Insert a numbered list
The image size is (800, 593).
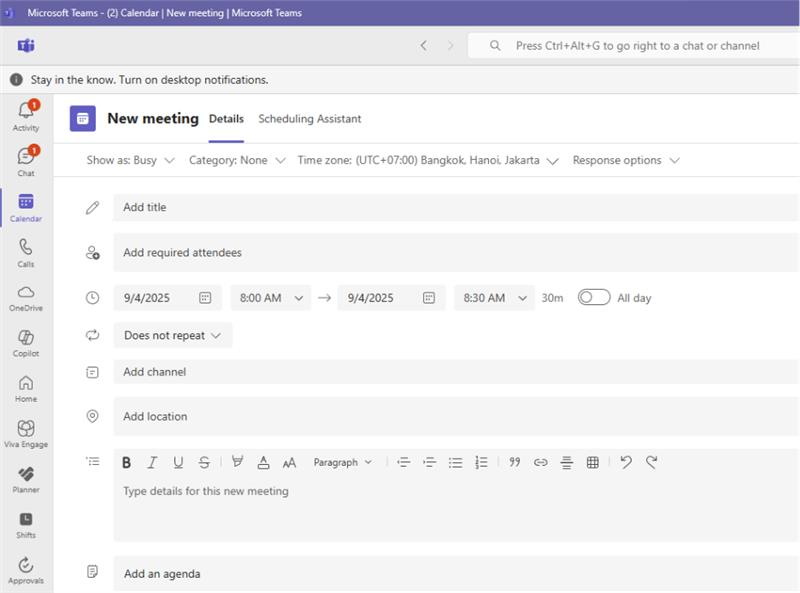(x=481, y=462)
